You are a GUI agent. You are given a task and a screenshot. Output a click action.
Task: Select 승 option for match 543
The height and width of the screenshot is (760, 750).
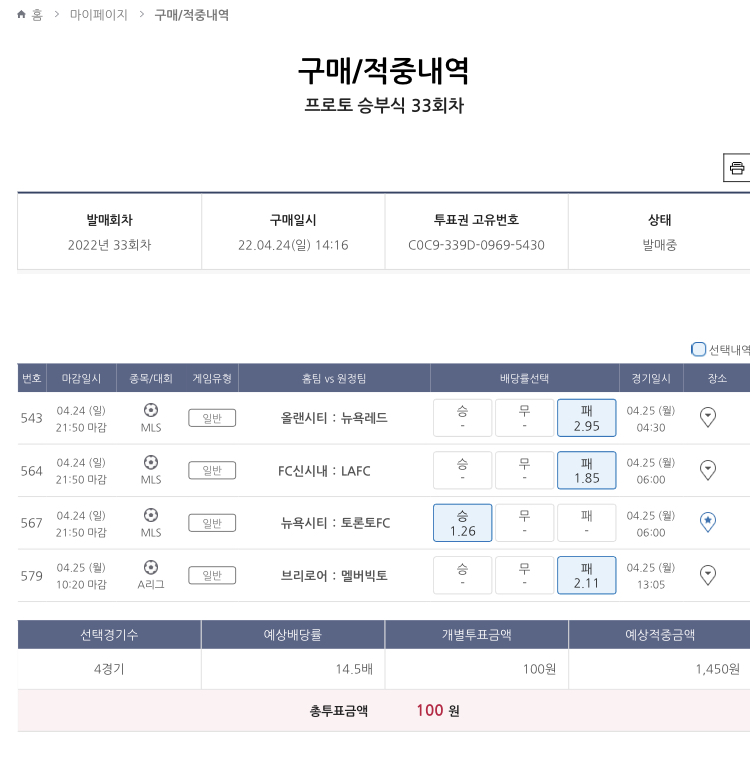[463, 418]
